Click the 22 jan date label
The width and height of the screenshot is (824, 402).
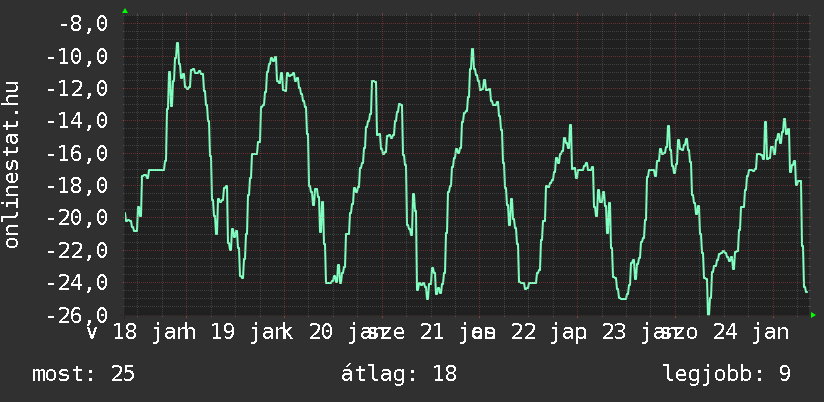click(543, 332)
